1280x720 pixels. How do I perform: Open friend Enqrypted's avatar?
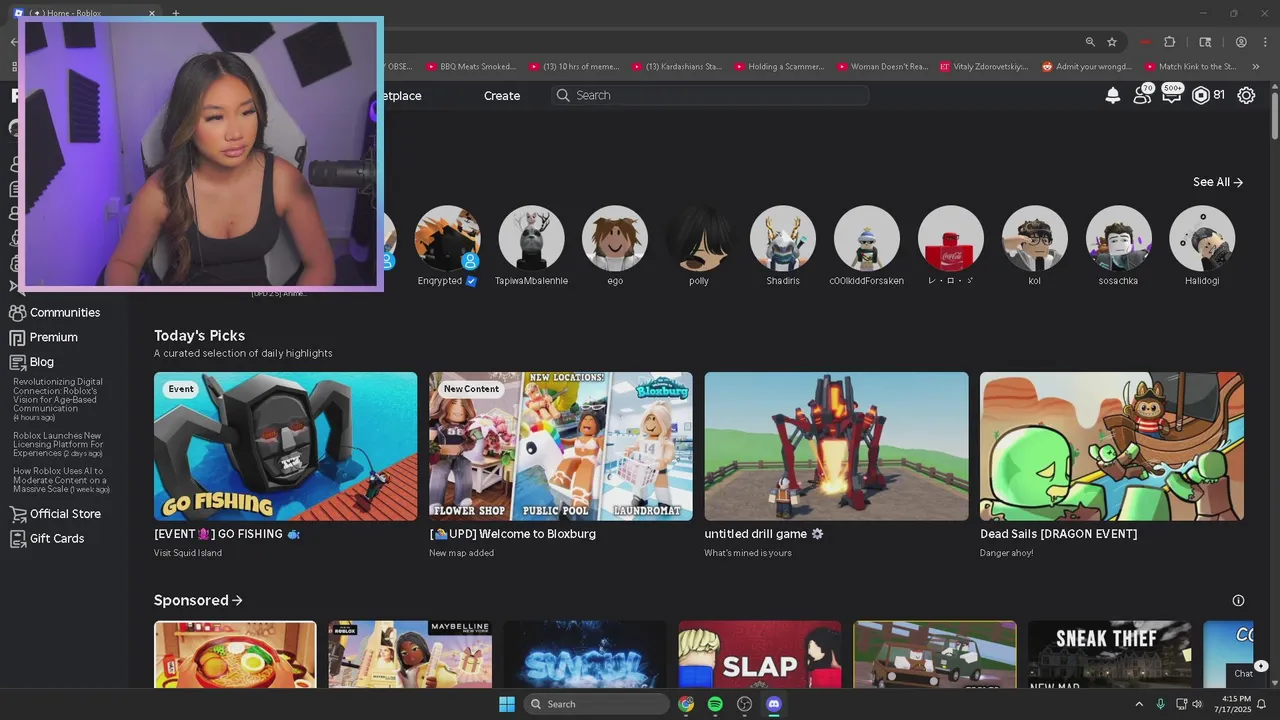tap(447, 238)
